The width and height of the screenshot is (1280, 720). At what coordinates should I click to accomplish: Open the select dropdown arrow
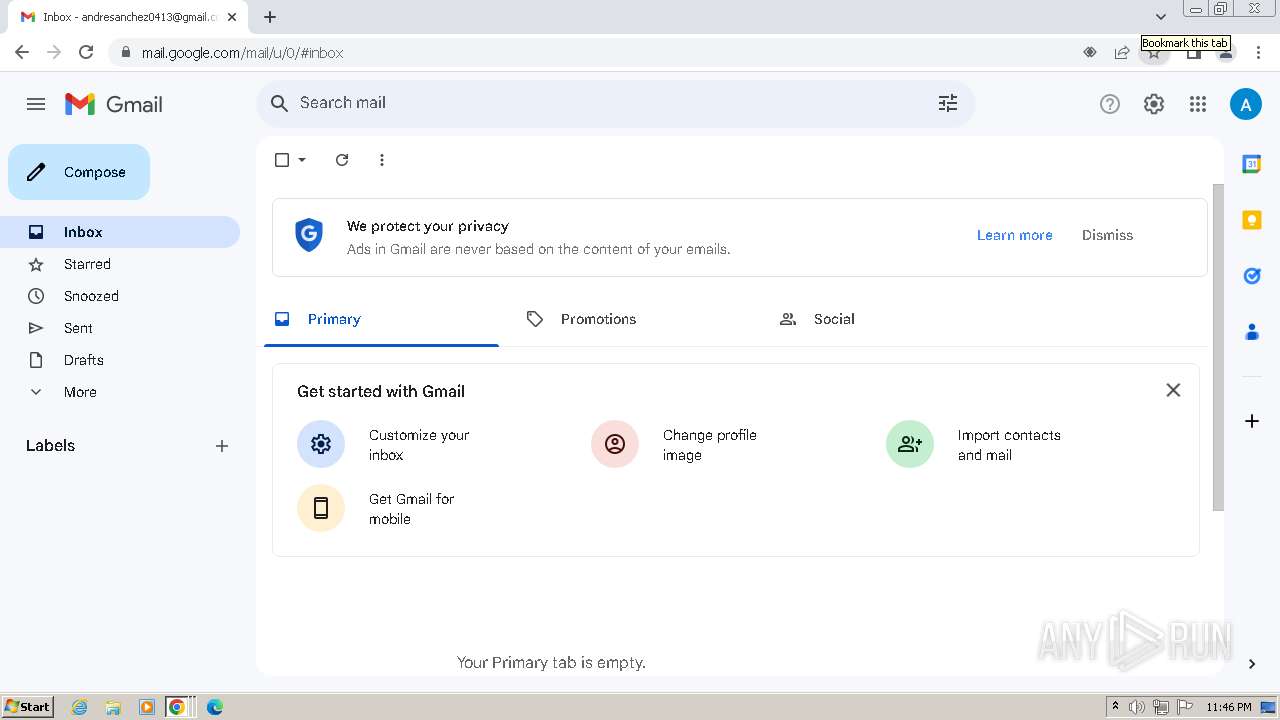[x=302, y=160]
